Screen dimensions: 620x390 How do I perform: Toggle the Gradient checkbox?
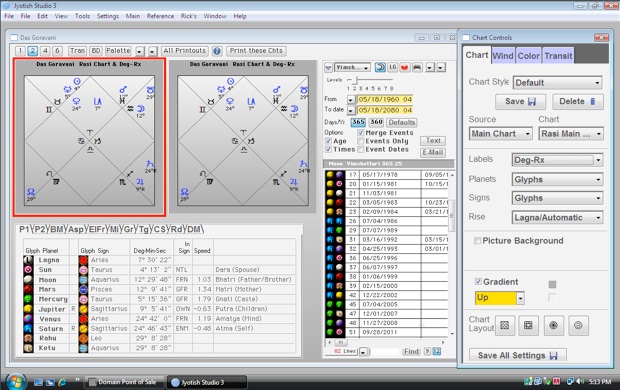click(478, 282)
